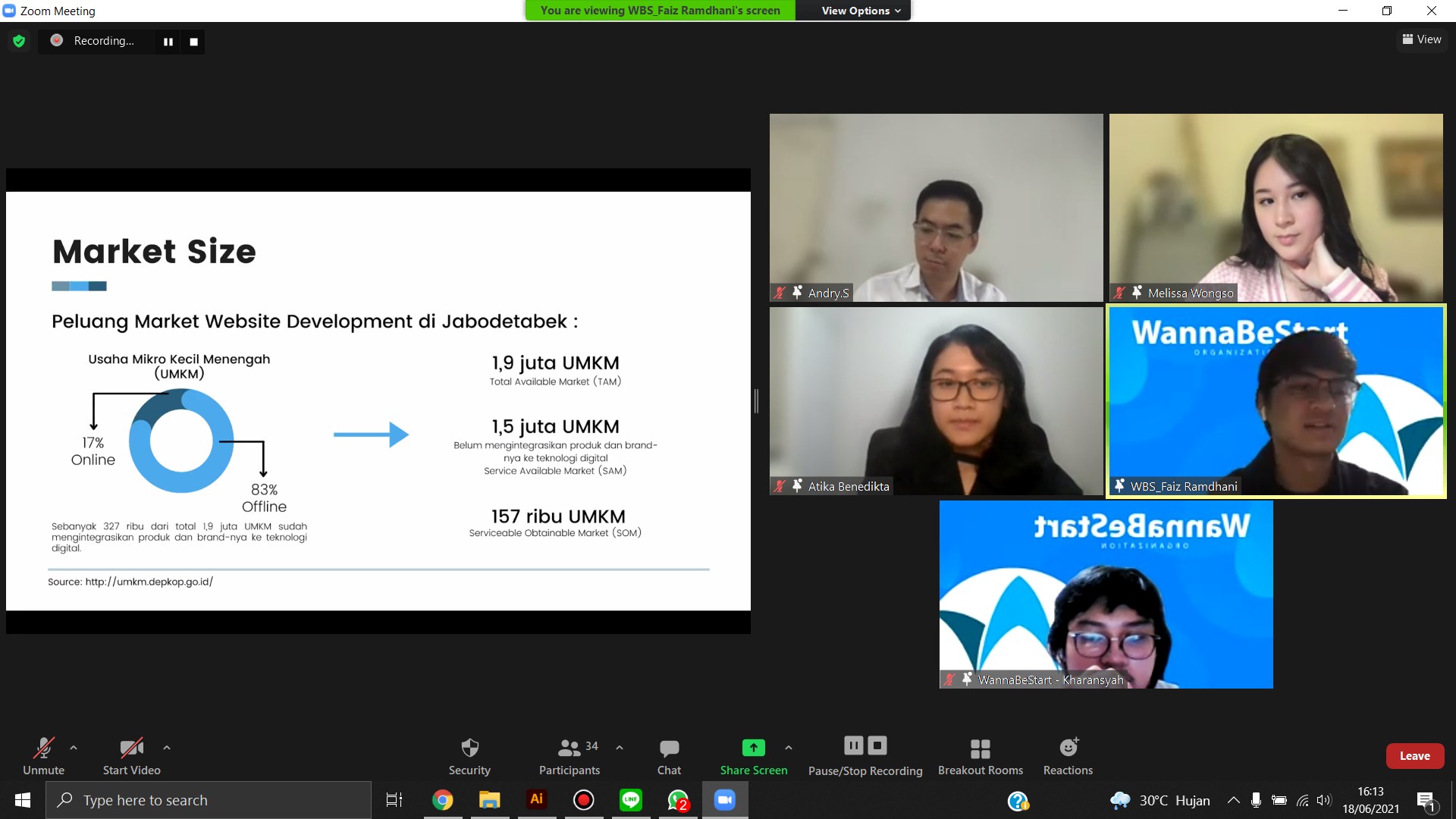Viewport: 1456px width, 819px height.
Task: Open Breakout Rooms
Action: (980, 748)
